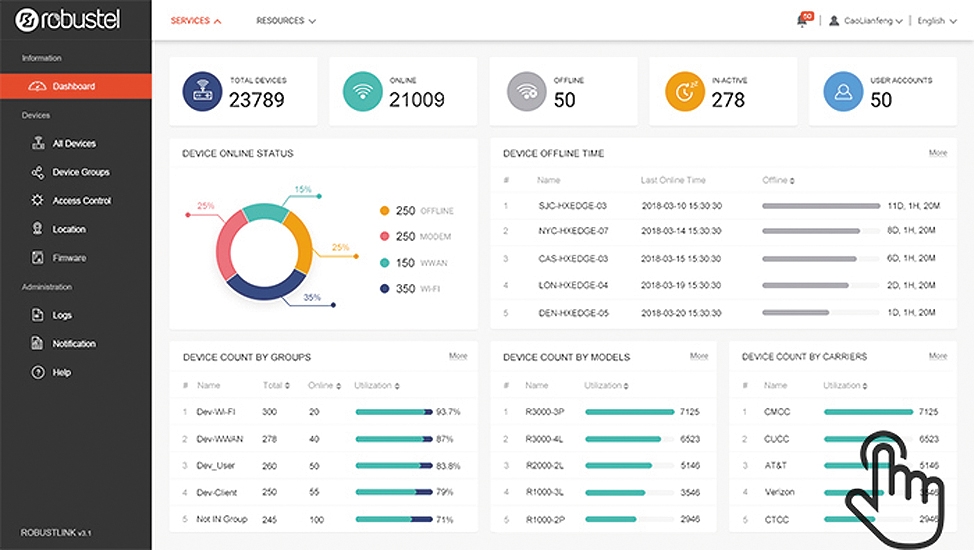Open the English language dropdown
Screen dimensions: 974x550
pos(937,21)
